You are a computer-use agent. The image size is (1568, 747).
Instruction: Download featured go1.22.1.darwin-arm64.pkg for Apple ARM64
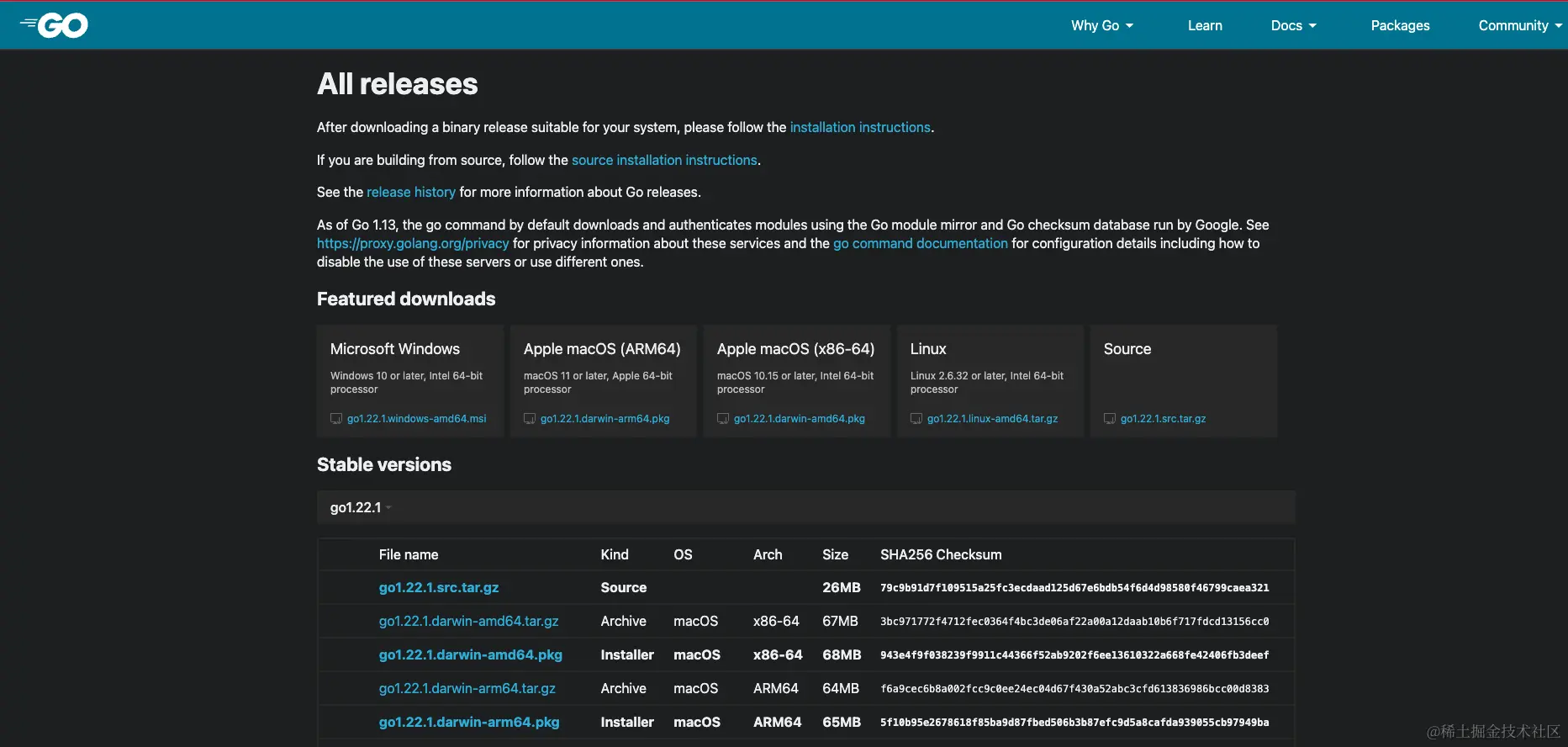604,419
